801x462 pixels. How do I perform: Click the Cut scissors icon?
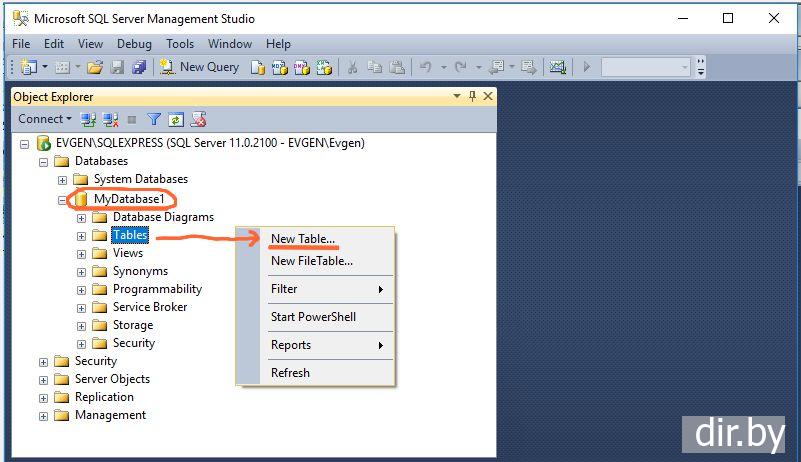[x=352, y=67]
